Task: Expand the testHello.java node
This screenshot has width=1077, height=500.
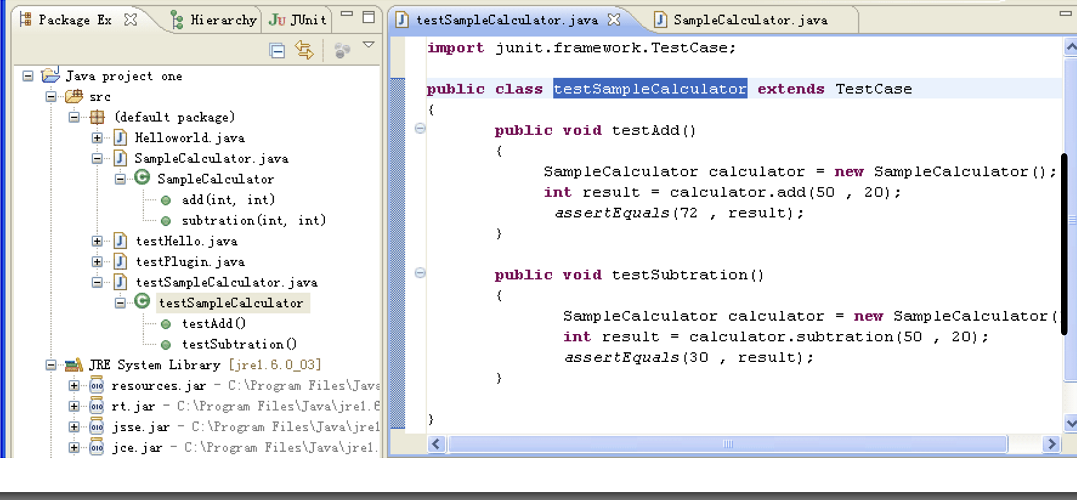Action: click(97, 241)
